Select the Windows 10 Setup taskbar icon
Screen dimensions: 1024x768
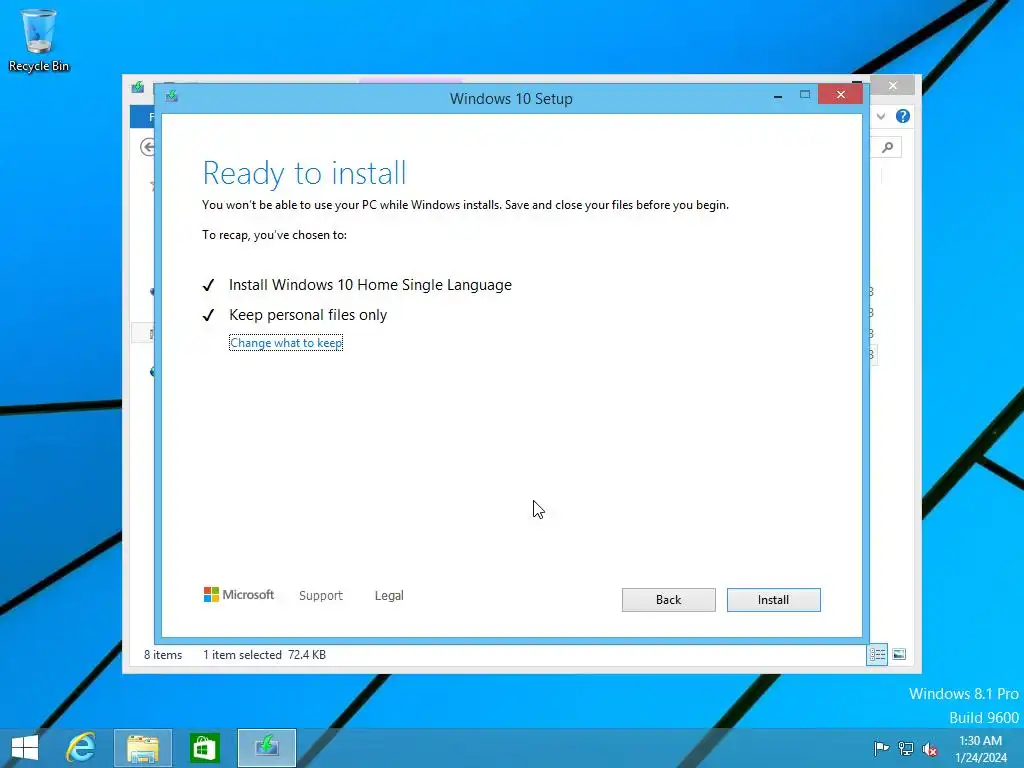pos(266,748)
